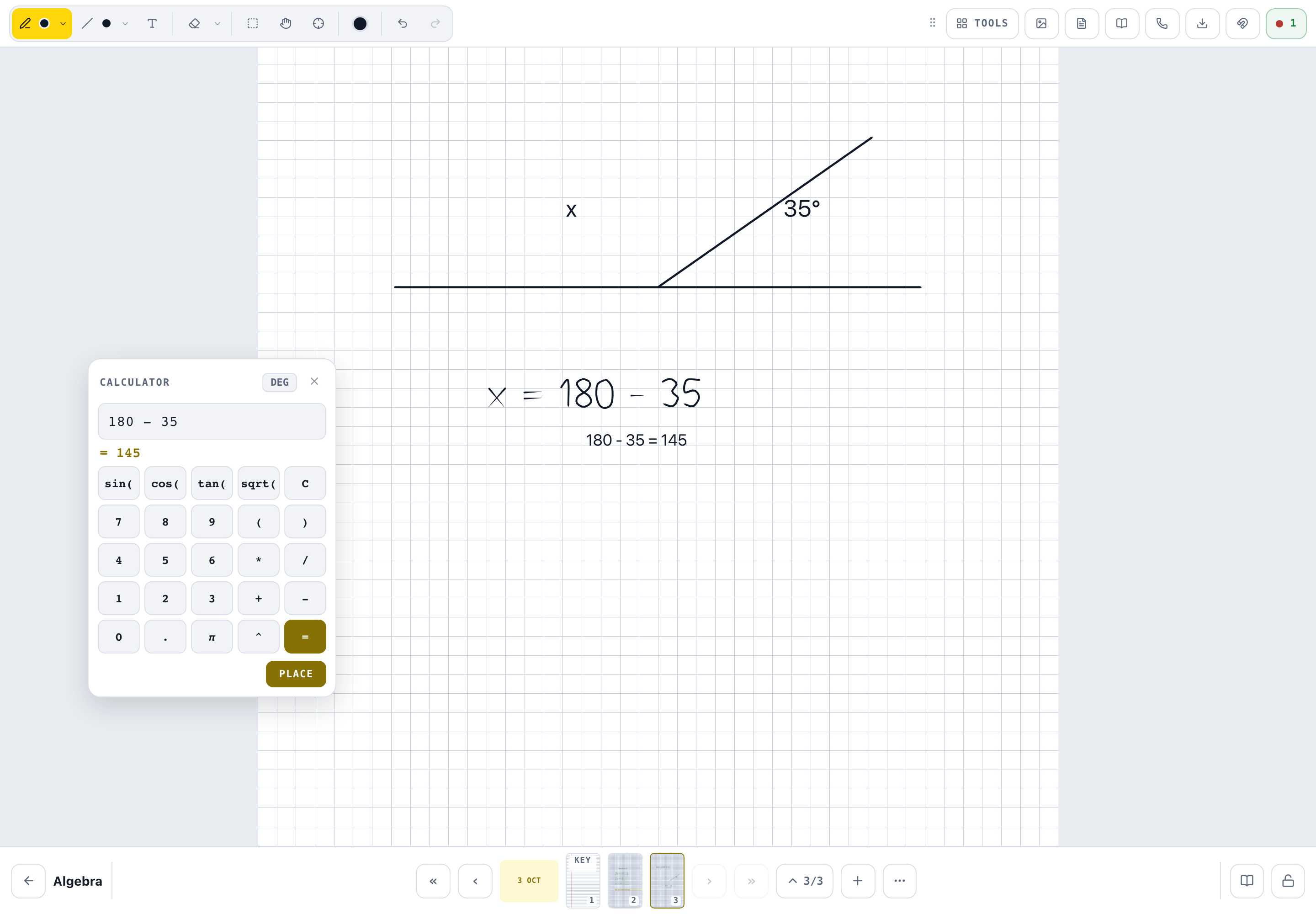Jump to first page
Viewport: 1316px width, 914px height.
[x=433, y=881]
